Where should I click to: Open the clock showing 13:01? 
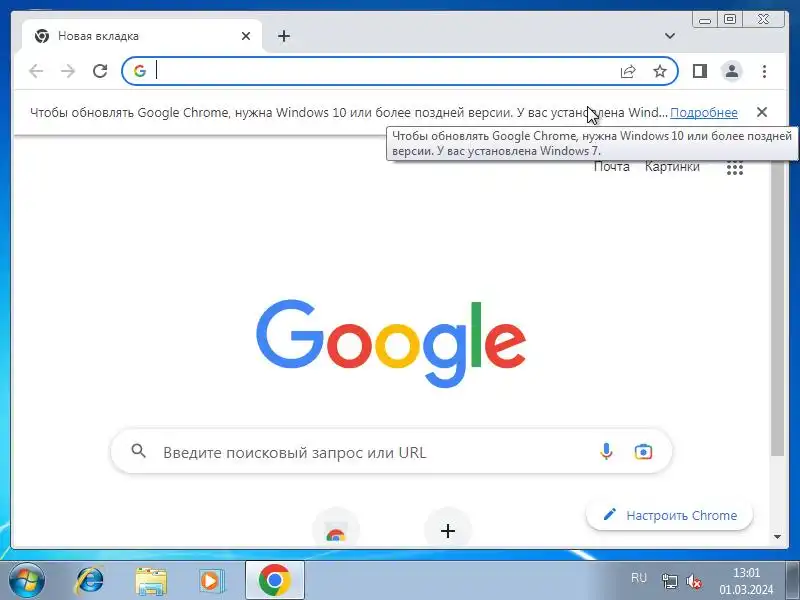click(746, 581)
